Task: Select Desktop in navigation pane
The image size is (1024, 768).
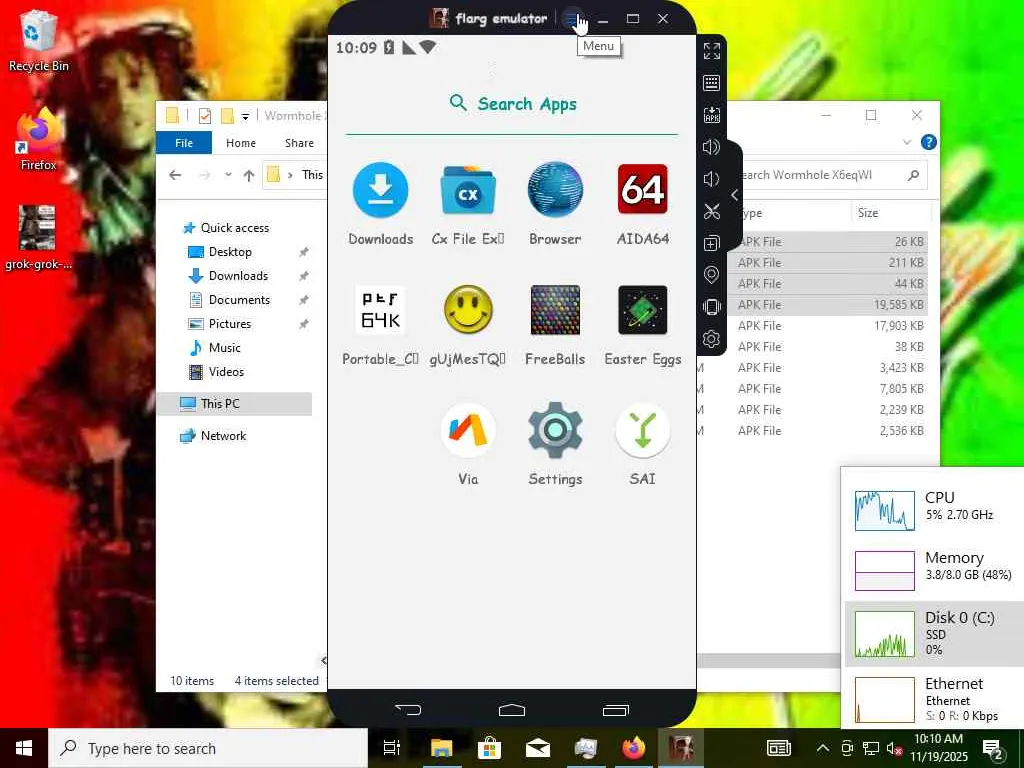Action: [230, 252]
